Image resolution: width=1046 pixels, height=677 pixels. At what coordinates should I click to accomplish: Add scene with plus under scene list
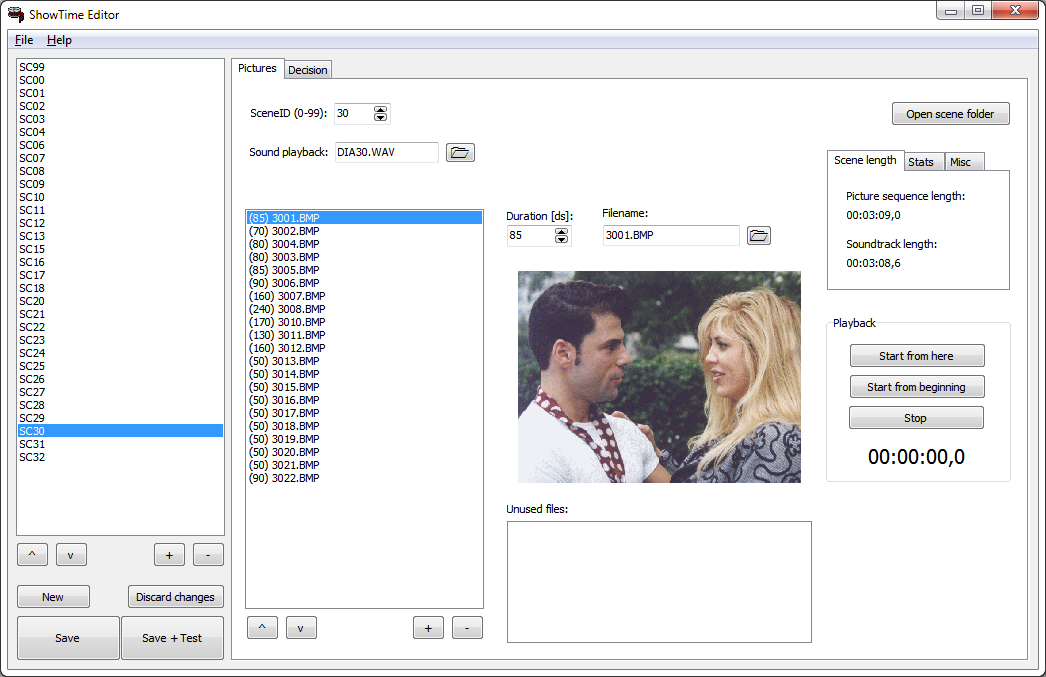click(x=169, y=555)
